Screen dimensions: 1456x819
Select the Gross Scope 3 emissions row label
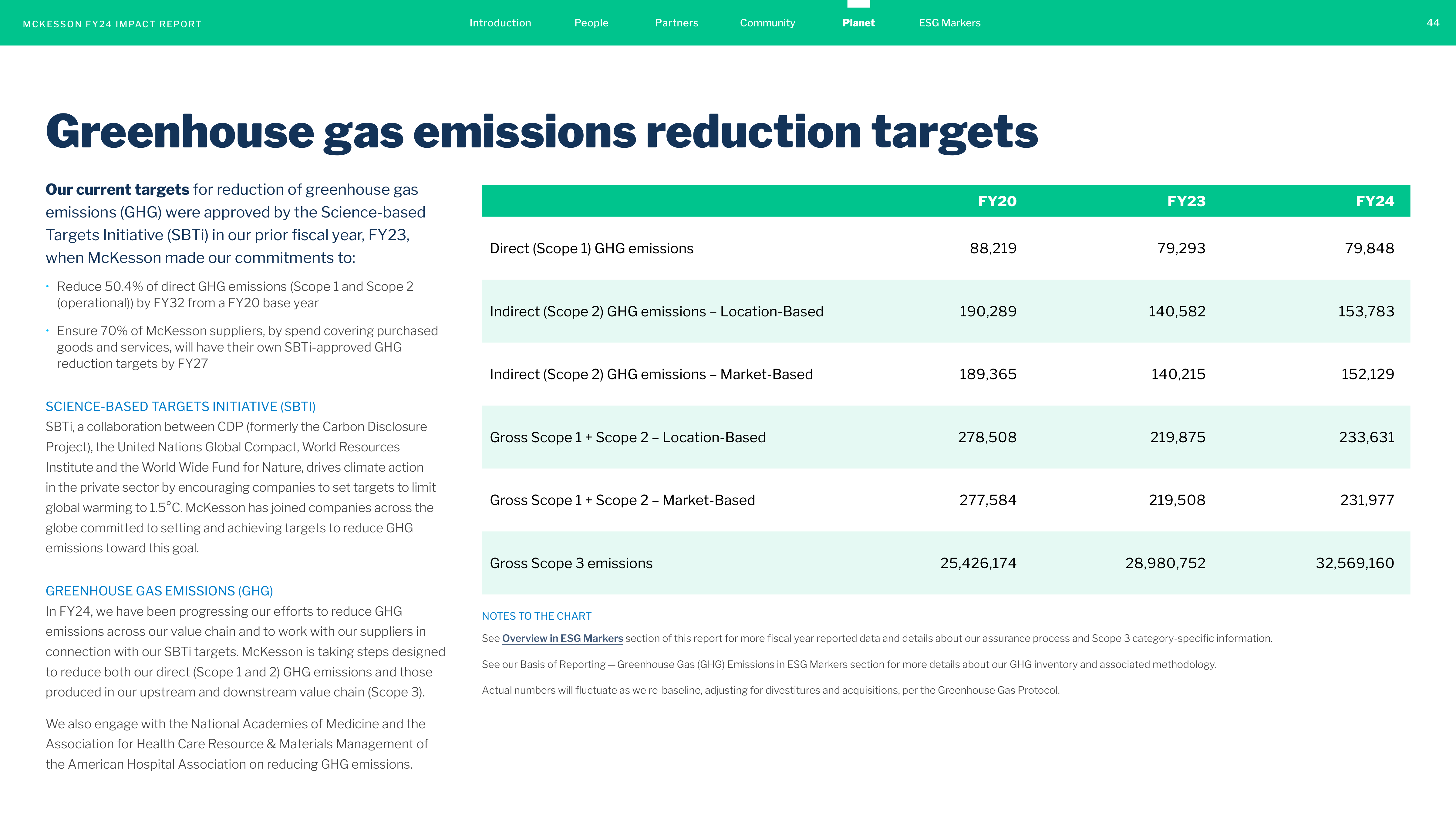571,564
